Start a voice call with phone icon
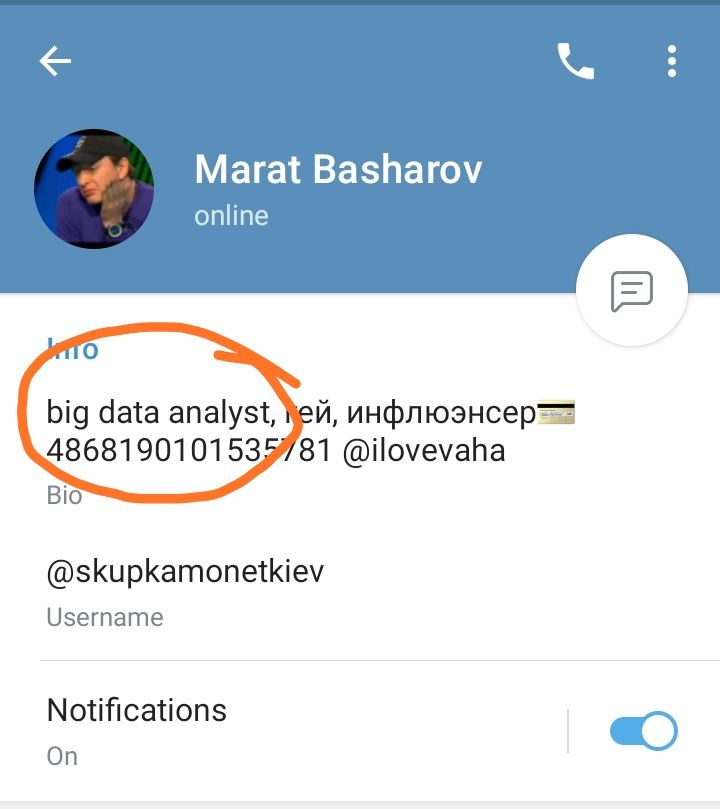Screen dimensions: 720x809 tap(576, 61)
